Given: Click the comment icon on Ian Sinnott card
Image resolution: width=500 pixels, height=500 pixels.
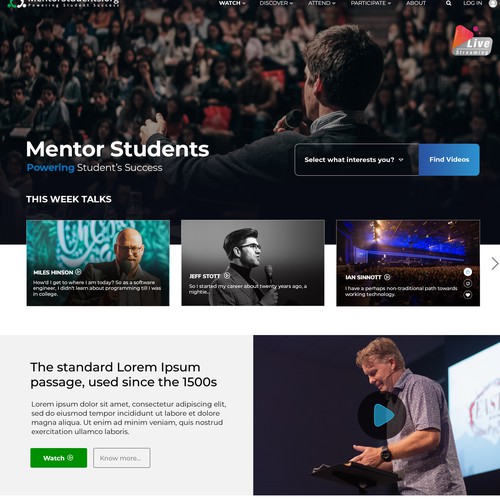Looking at the screenshot, I should [x=468, y=283].
